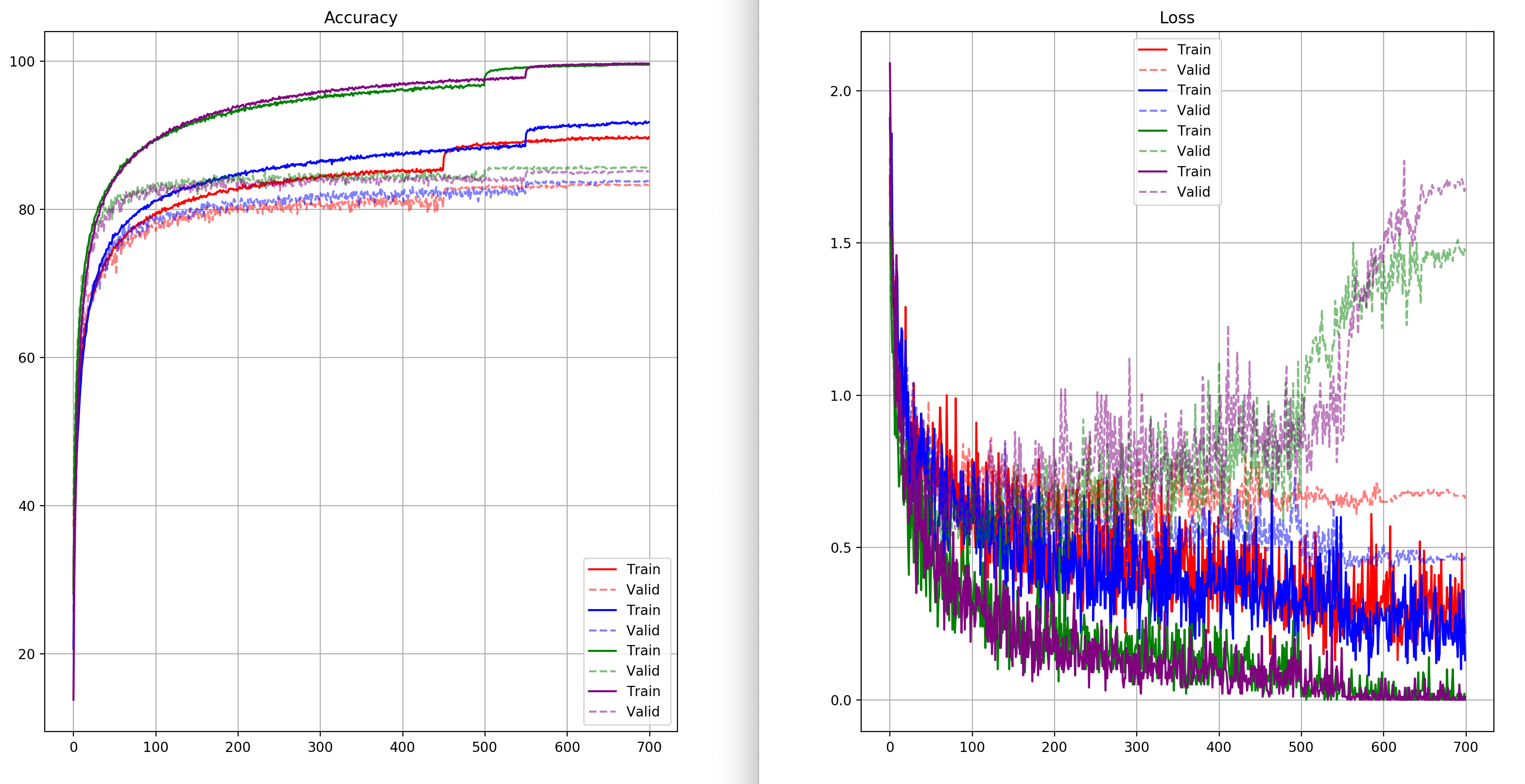This screenshot has width=1525, height=784.
Task: Click the 2.0 y-axis label on Loss chart
Action: [840, 91]
